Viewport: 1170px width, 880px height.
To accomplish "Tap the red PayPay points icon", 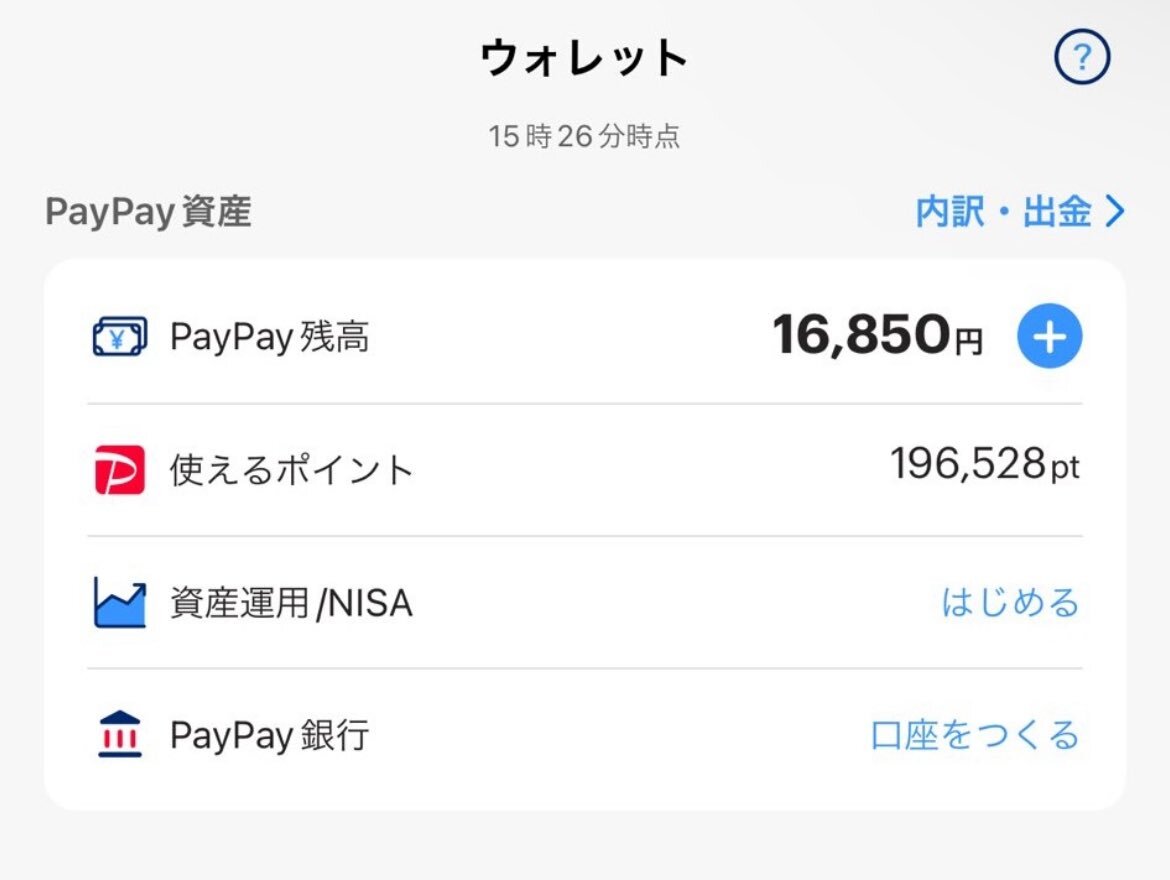I will click(x=119, y=470).
